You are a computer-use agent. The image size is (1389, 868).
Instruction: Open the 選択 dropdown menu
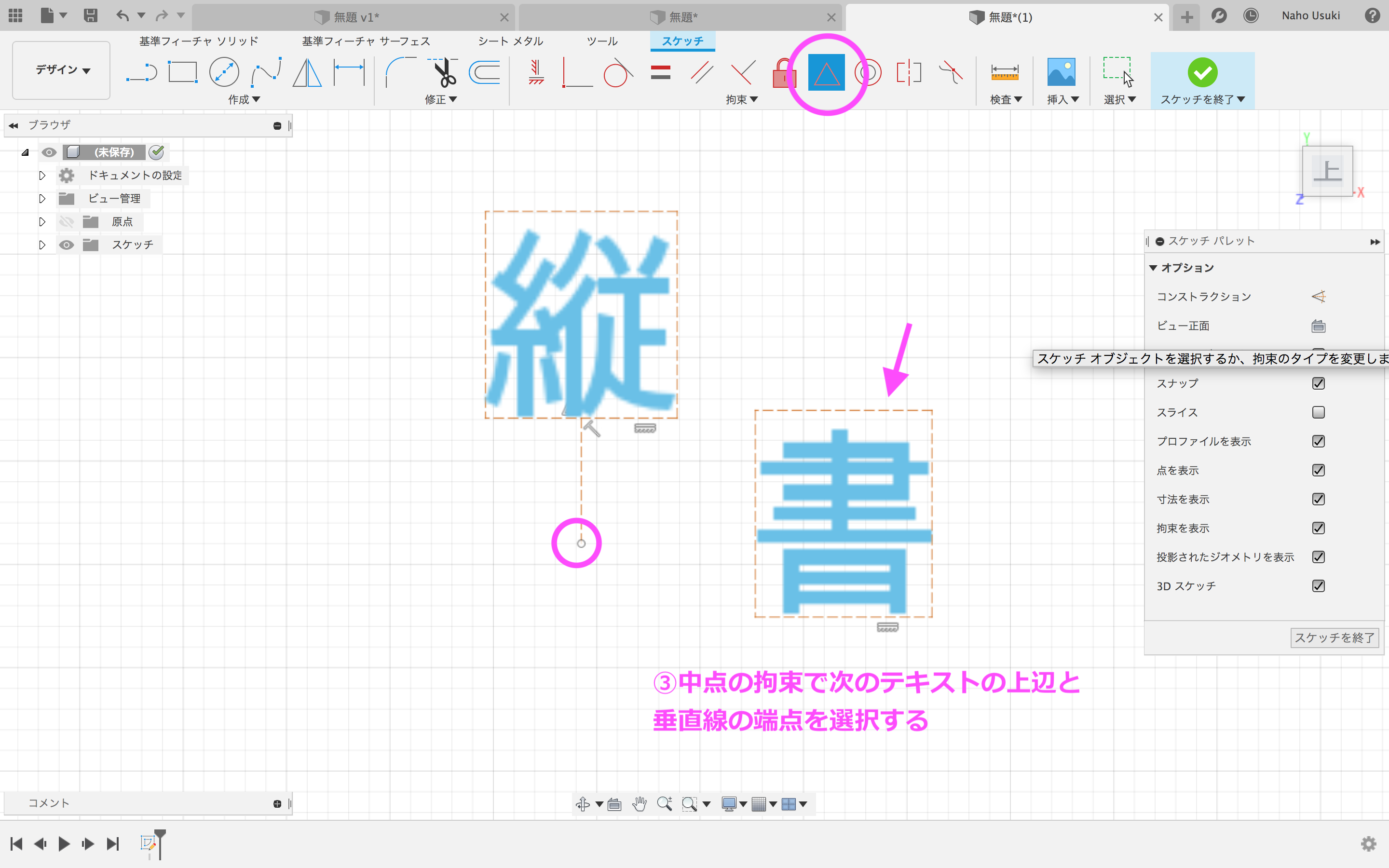point(1120,99)
